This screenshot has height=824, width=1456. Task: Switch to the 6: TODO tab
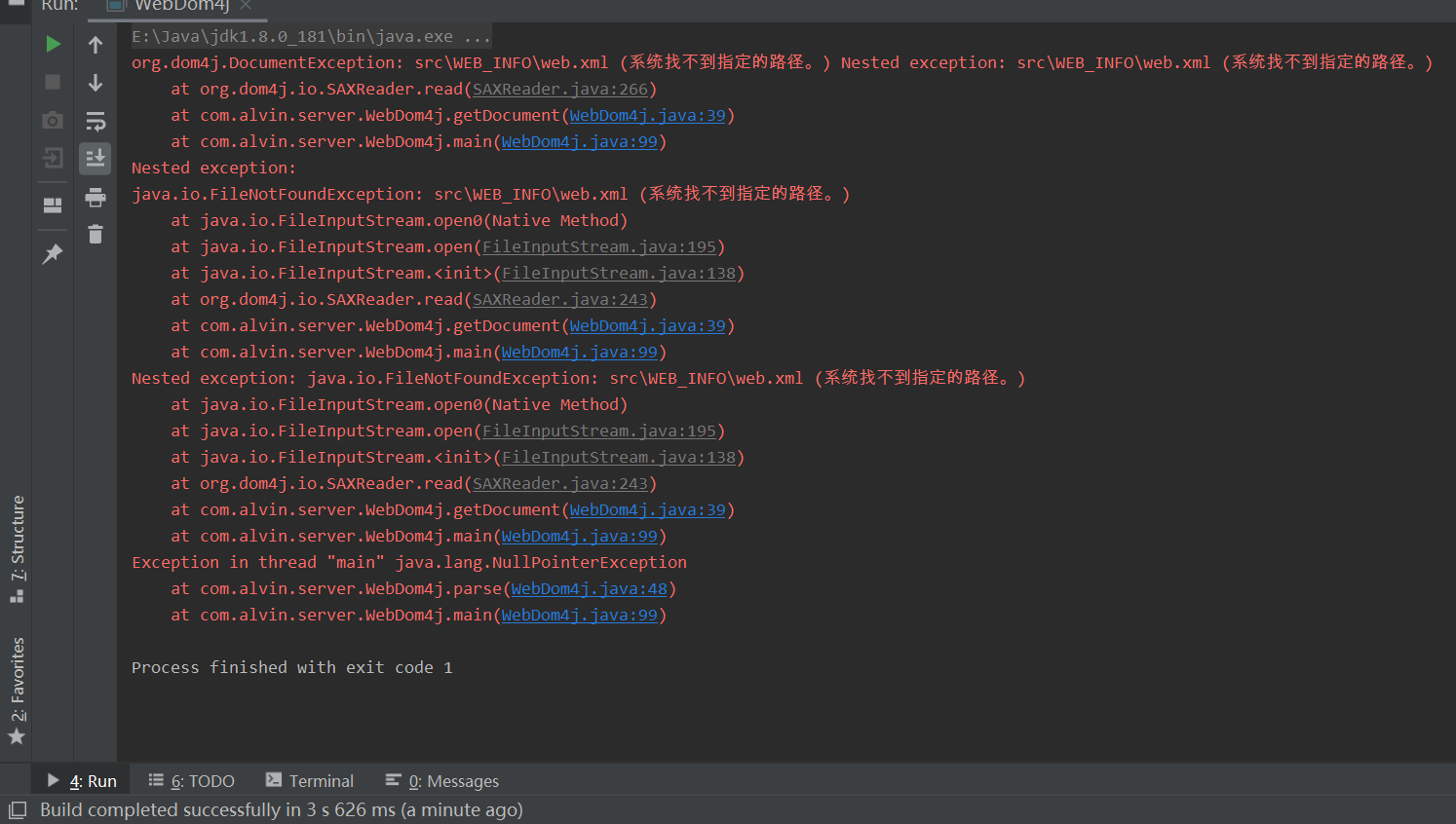click(191, 780)
